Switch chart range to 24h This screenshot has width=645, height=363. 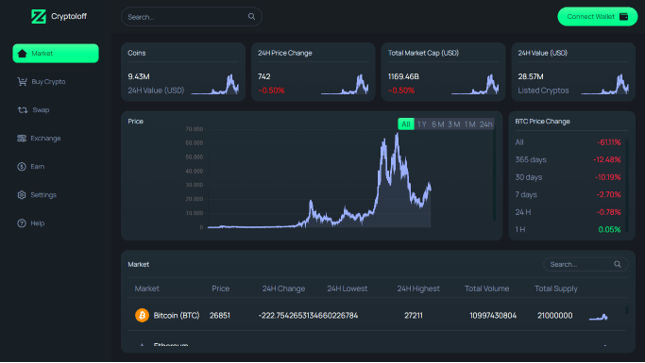tap(486, 124)
